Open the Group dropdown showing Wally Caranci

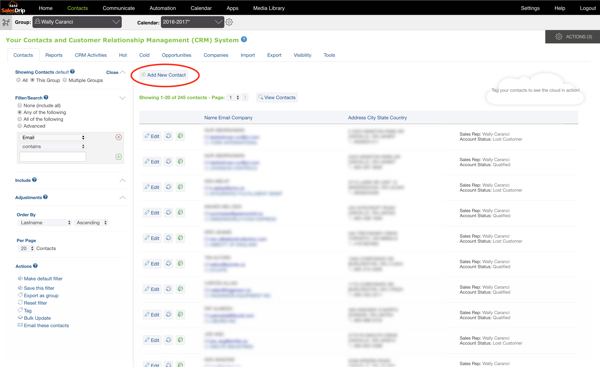coord(77,22)
